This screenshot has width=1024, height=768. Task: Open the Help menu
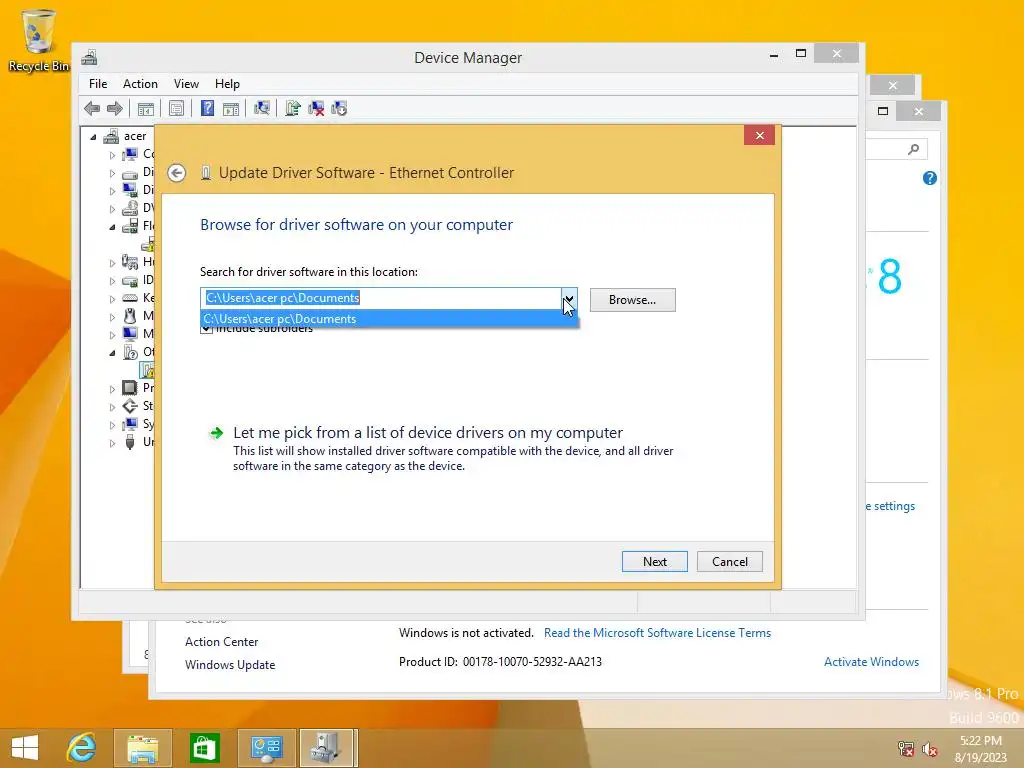227,84
